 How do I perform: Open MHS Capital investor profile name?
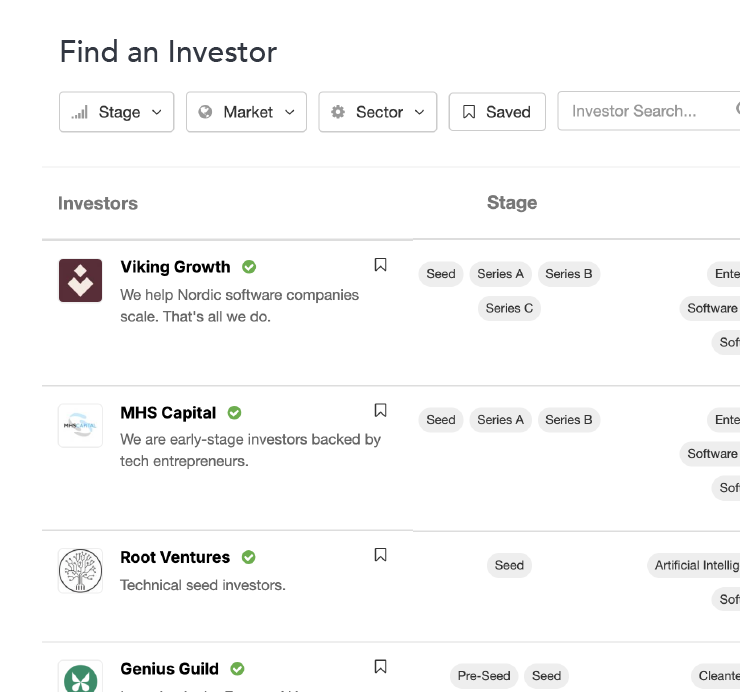pyautogui.click(x=168, y=413)
